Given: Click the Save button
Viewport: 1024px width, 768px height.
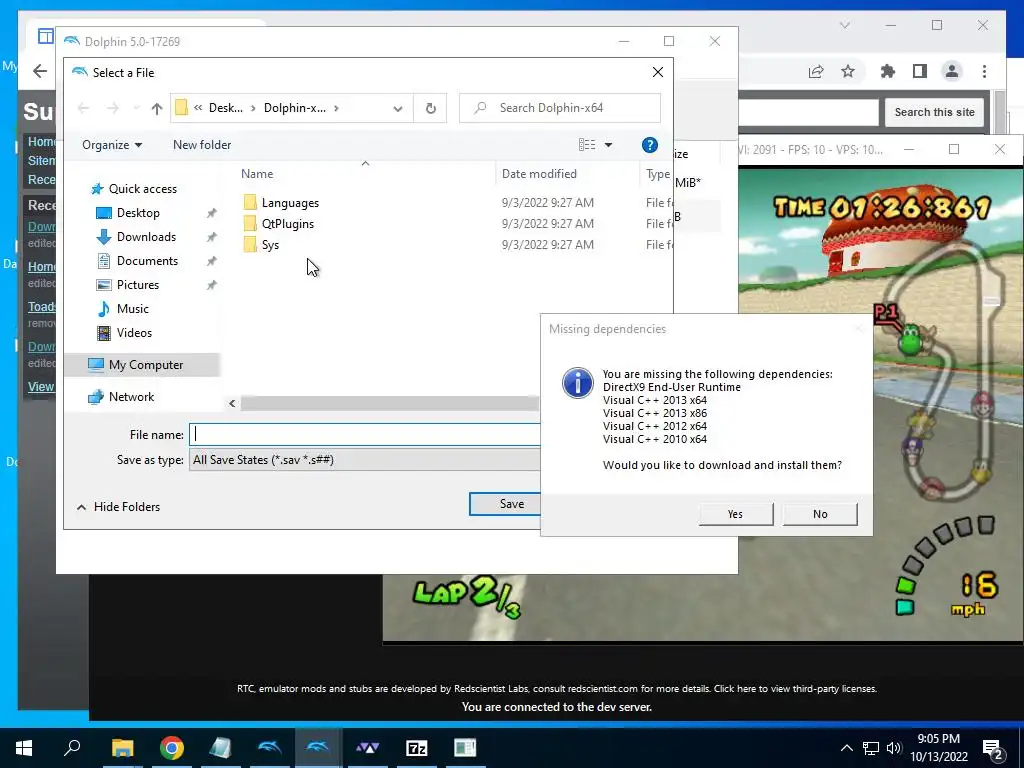Looking at the screenshot, I should click(505, 504).
